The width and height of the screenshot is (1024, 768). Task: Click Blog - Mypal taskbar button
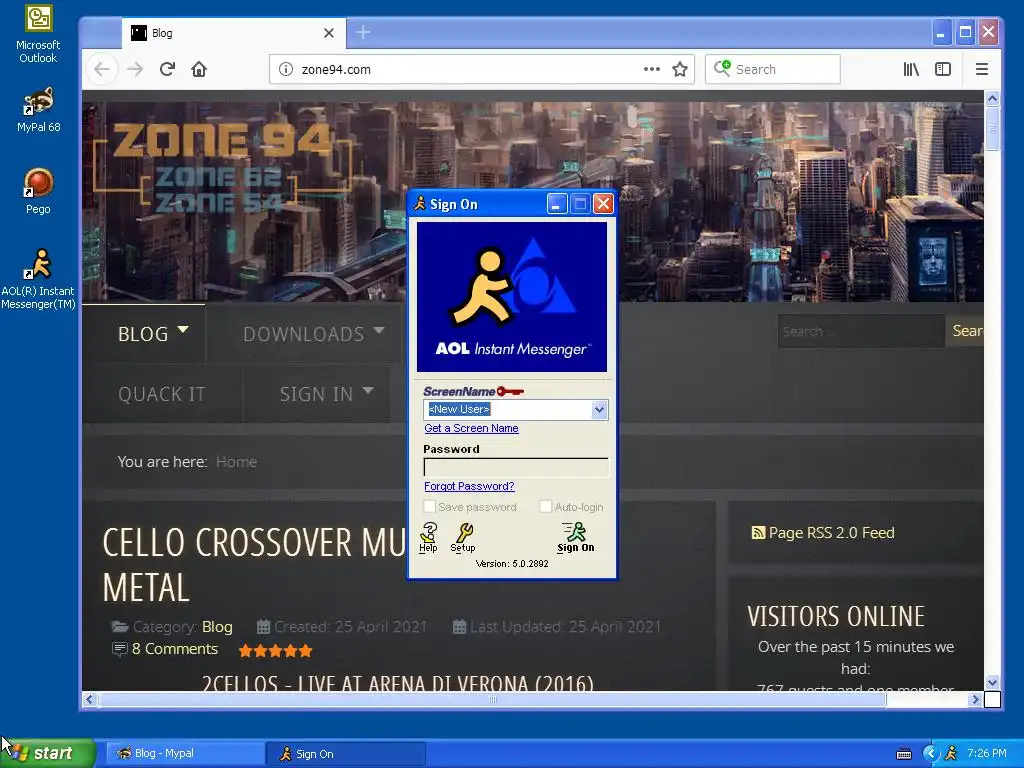pos(185,753)
